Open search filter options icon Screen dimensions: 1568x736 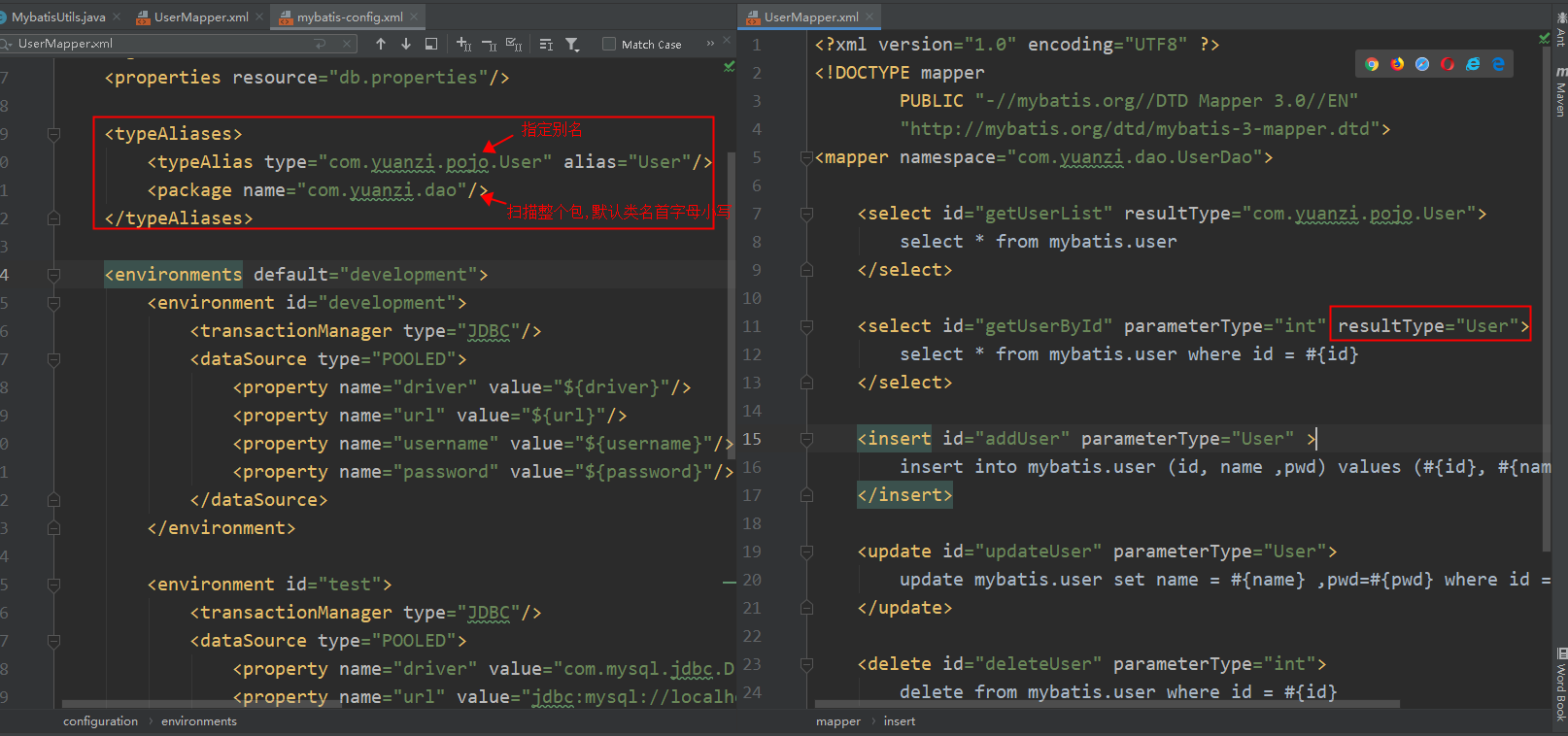(572, 44)
